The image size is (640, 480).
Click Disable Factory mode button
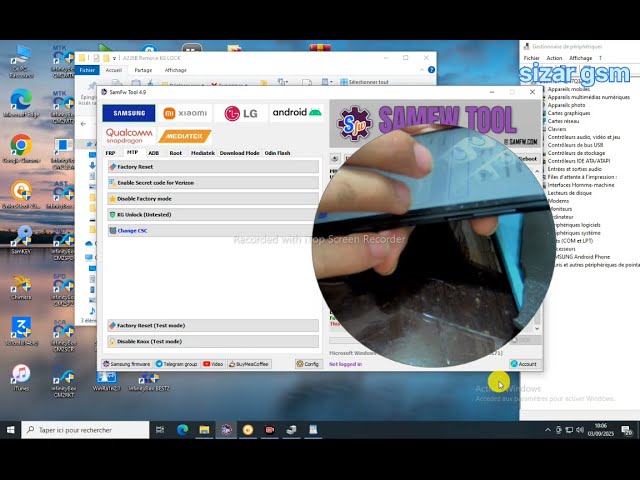point(213,198)
